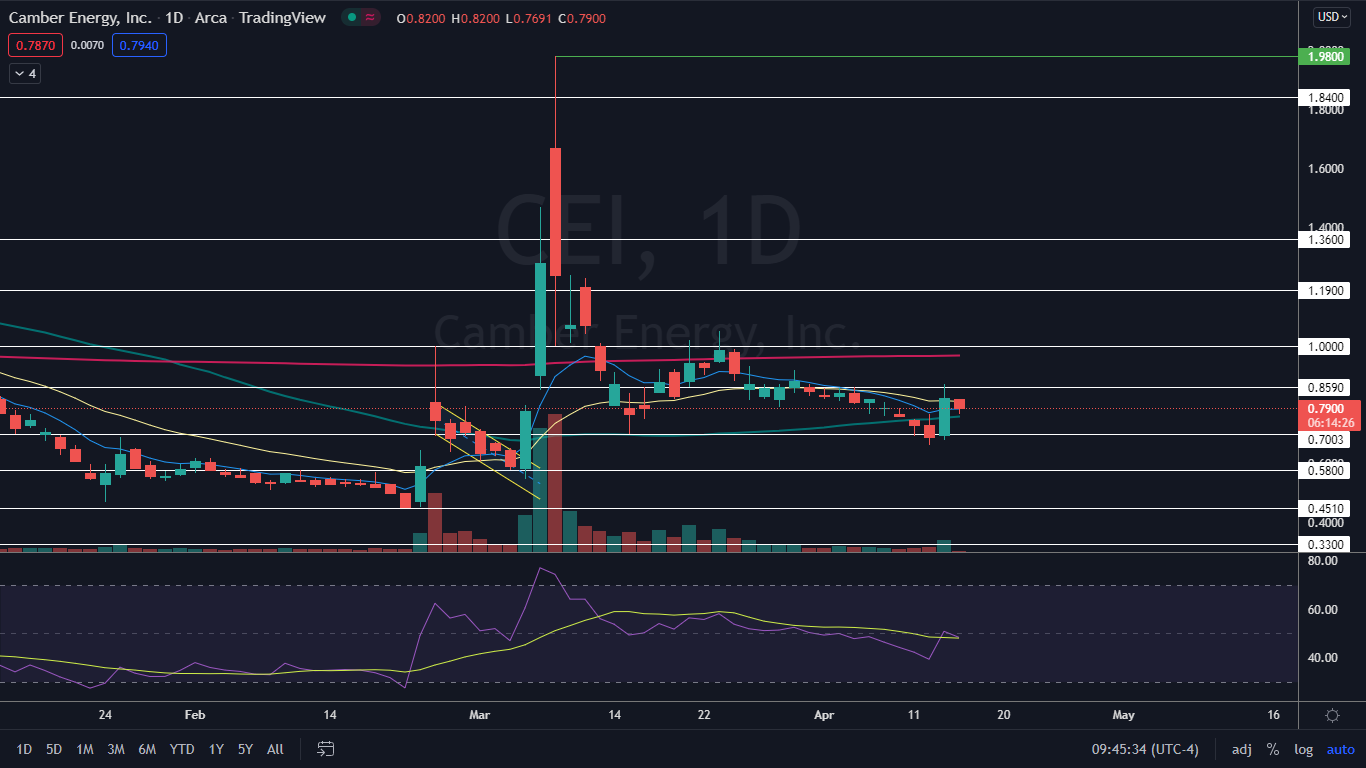Click the open value O0.8200

[422, 18]
